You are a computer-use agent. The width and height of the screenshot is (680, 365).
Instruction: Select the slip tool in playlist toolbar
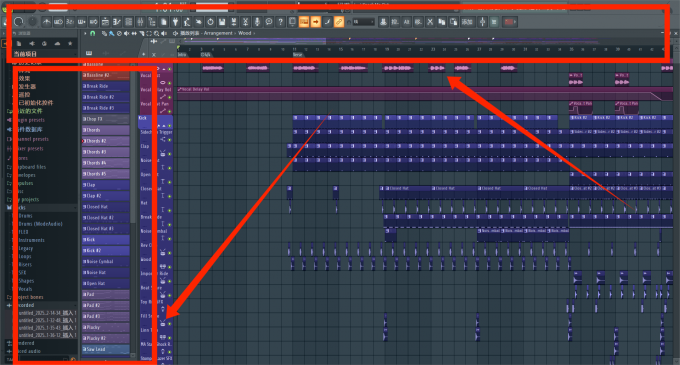134,33
